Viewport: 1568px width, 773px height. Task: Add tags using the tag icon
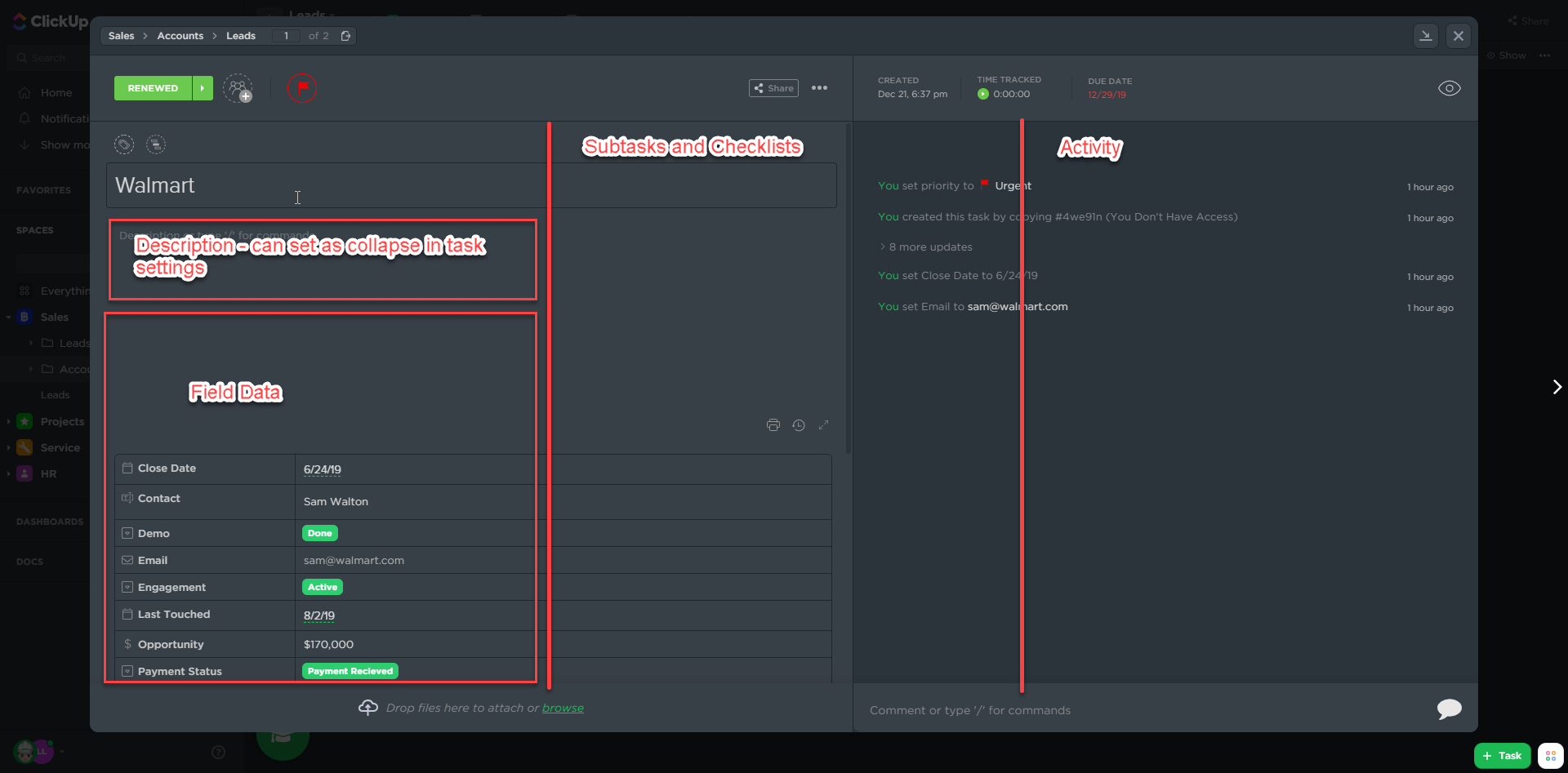[124, 144]
